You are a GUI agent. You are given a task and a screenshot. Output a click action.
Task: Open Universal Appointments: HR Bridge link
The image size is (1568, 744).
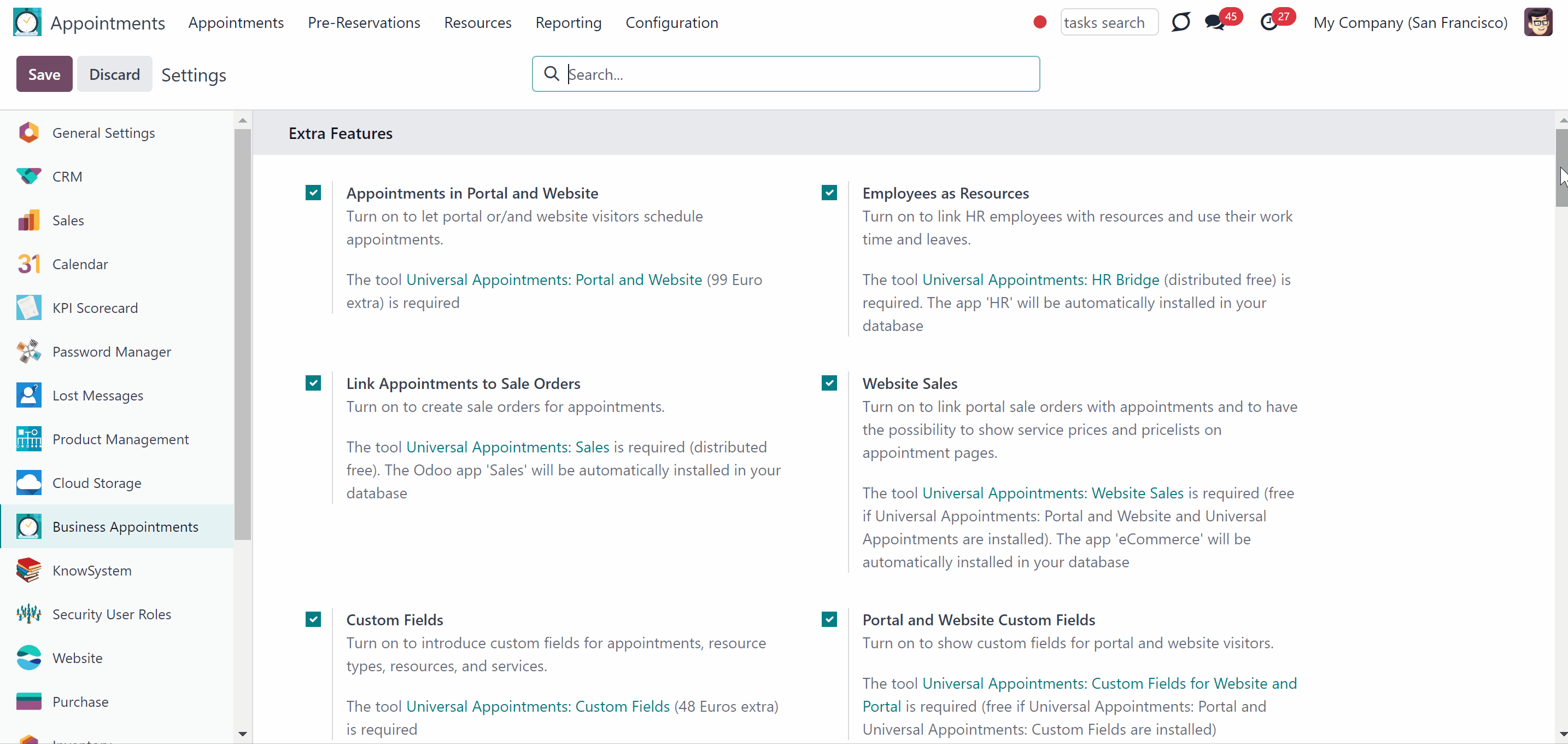[1040, 280]
